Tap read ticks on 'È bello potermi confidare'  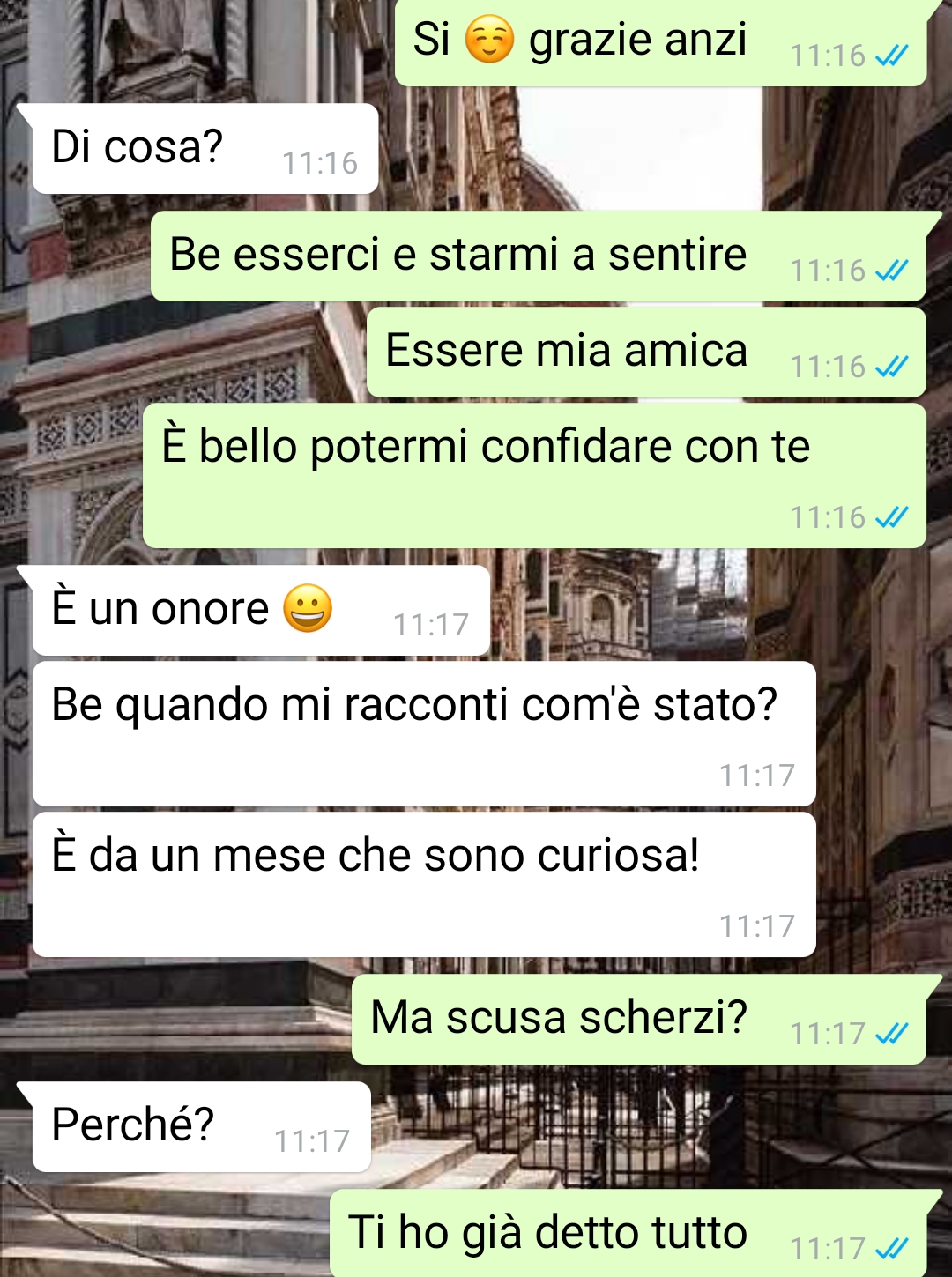tap(892, 517)
